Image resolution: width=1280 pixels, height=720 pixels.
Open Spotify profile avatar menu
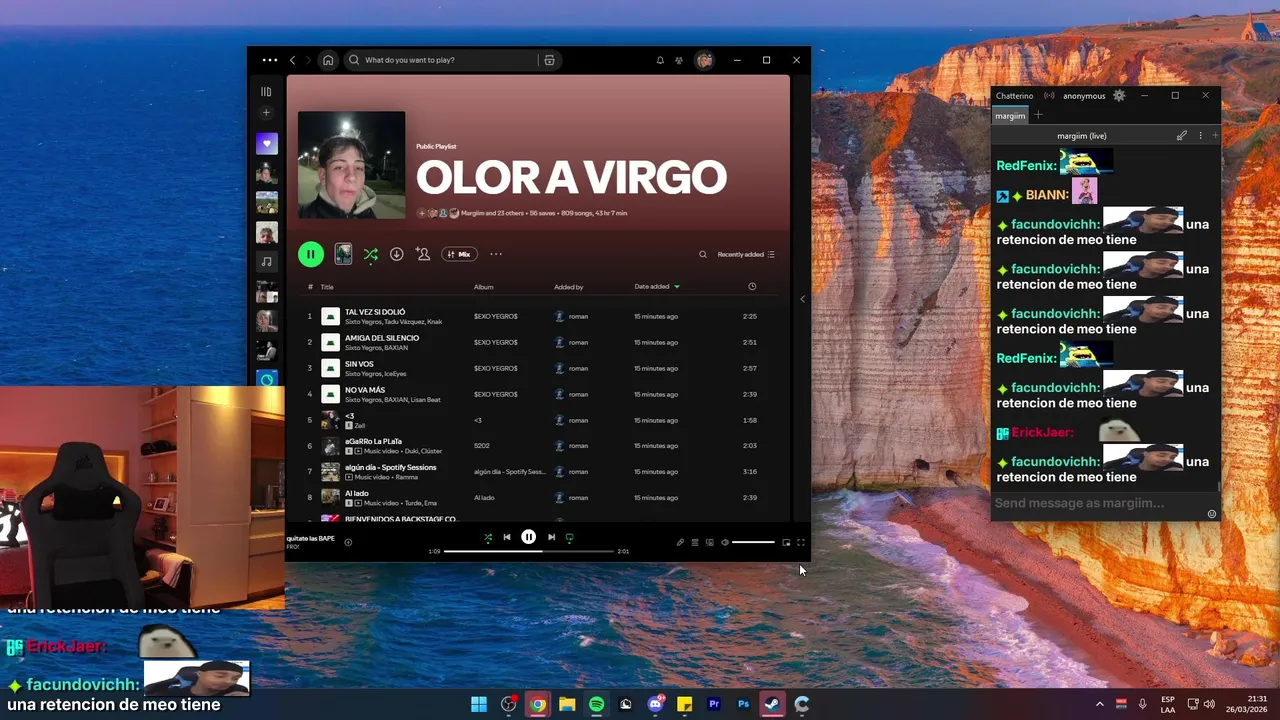tap(704, 60)
